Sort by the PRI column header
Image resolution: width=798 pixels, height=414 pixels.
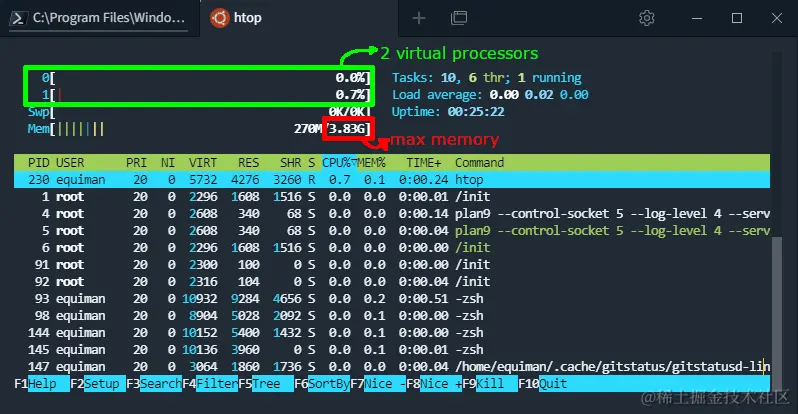click(x=136, y=163)
